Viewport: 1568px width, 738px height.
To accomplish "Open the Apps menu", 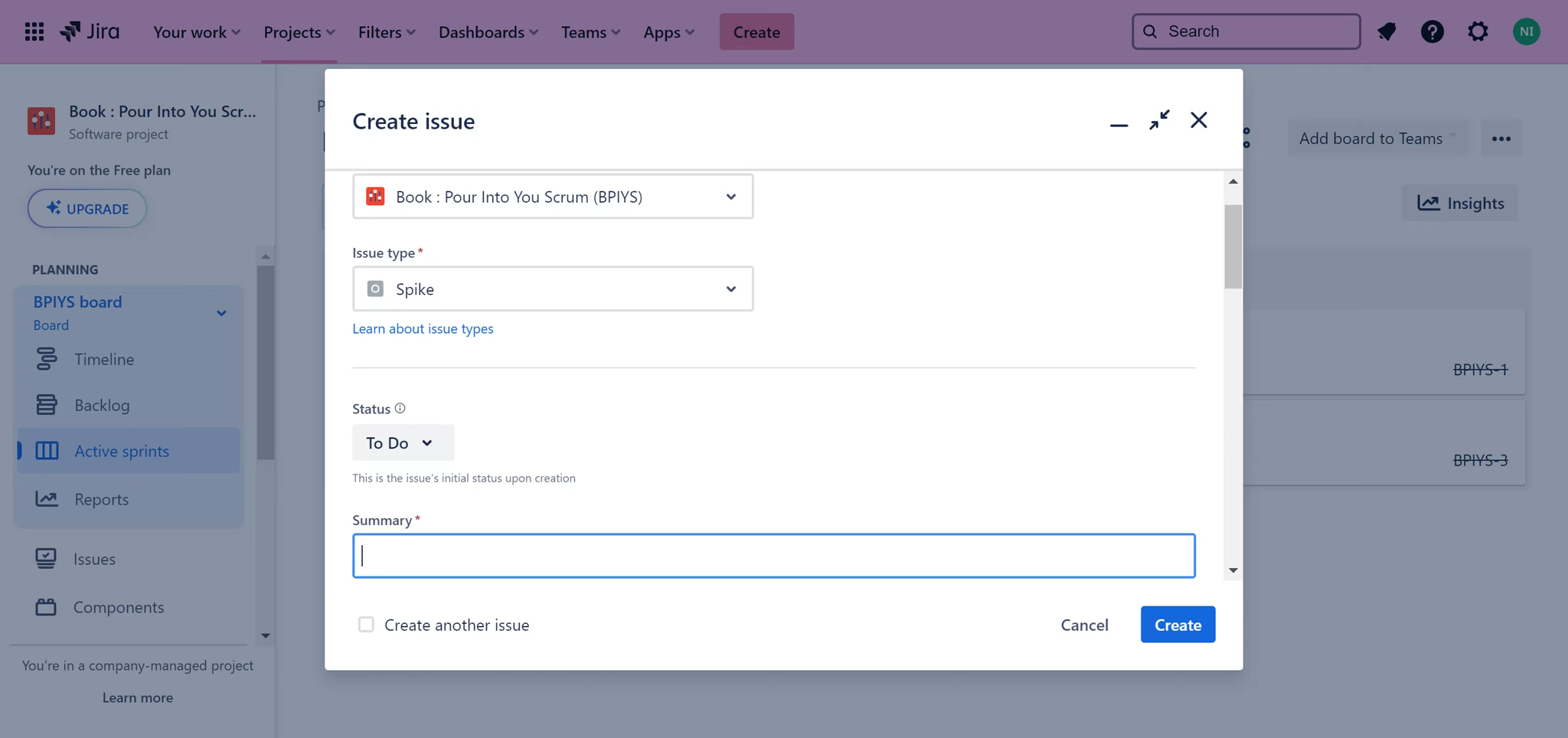I will [x=668, y=32].
